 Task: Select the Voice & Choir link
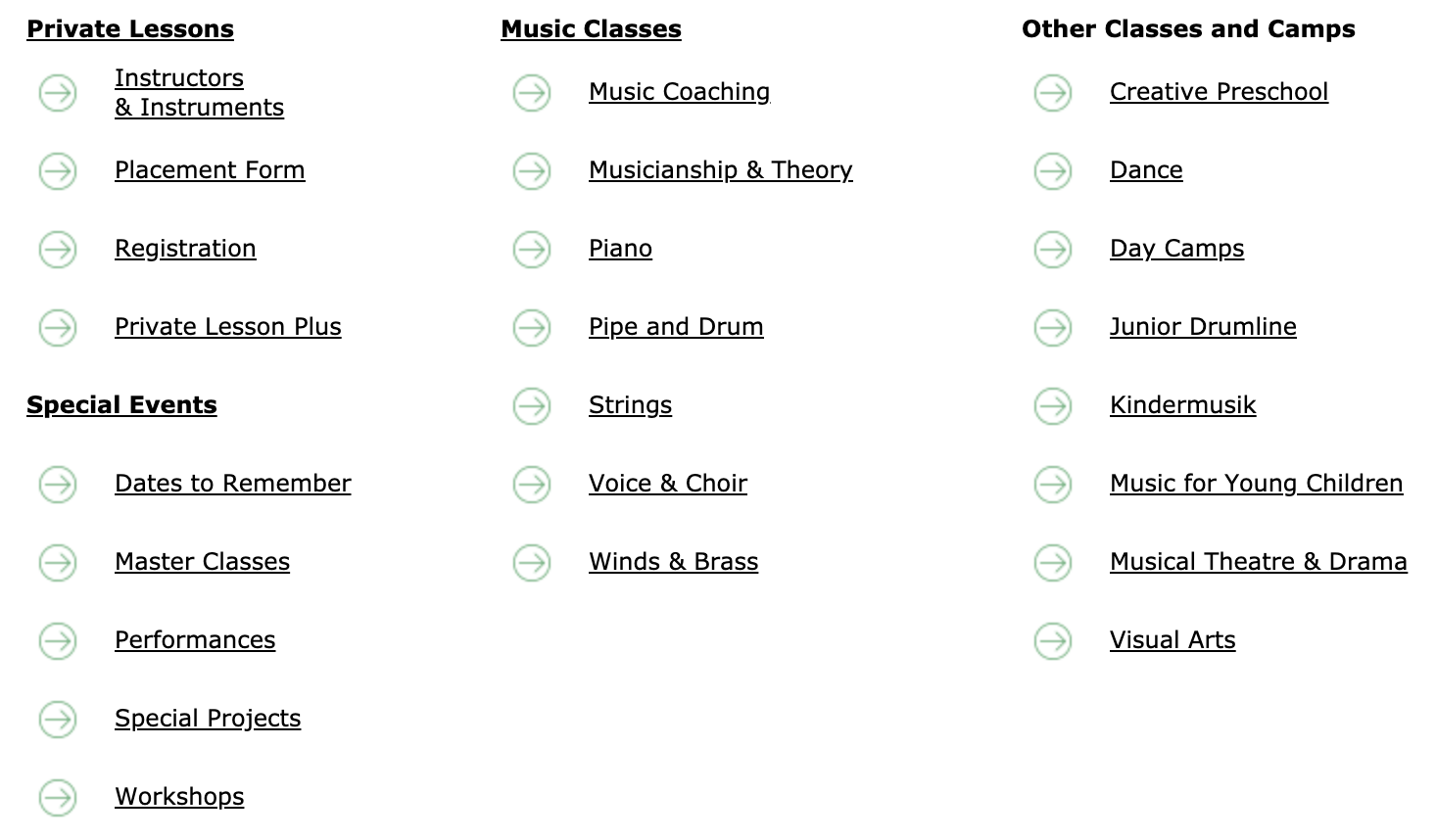[668, 484]
